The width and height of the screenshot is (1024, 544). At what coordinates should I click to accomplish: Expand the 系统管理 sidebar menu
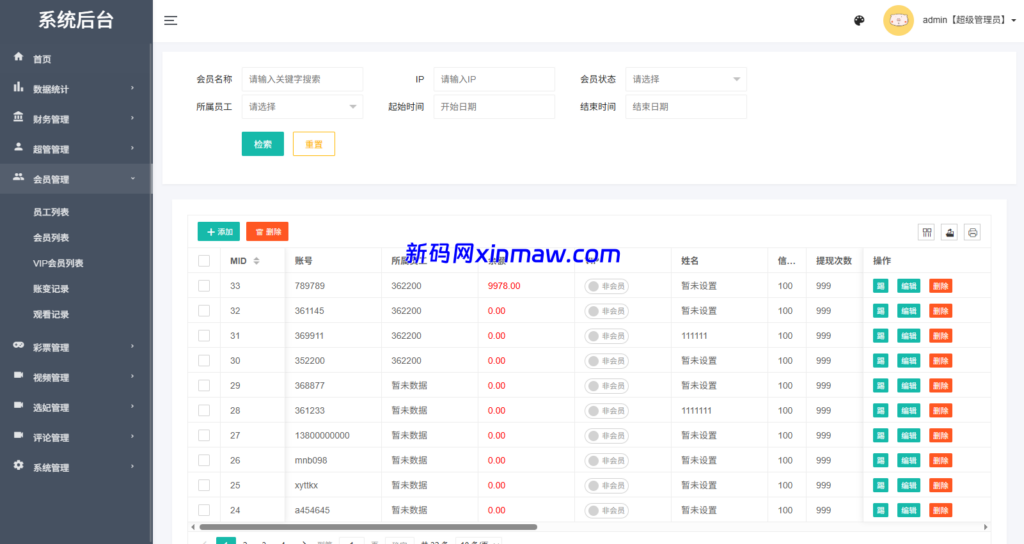[76, 467]
